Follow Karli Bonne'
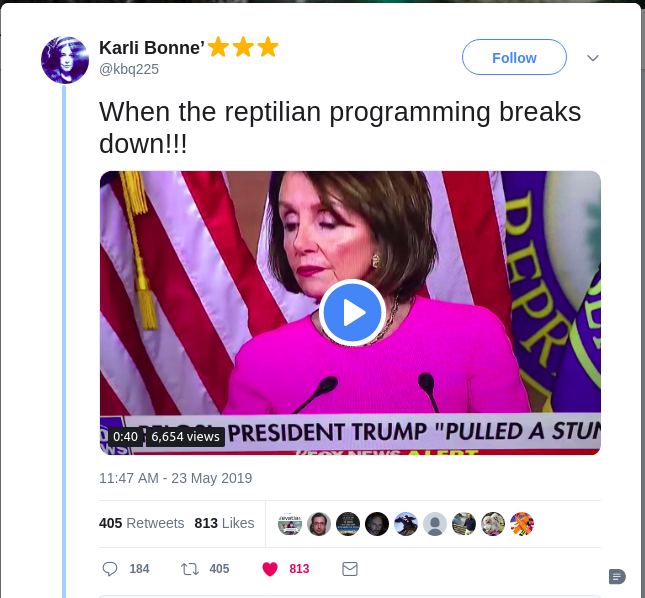The height and width of the screenshot is (598, 645). tap(514, 57)
